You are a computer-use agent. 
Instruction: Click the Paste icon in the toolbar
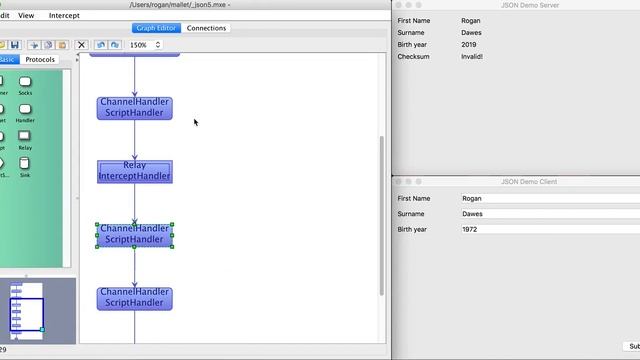tap(62, 45)
